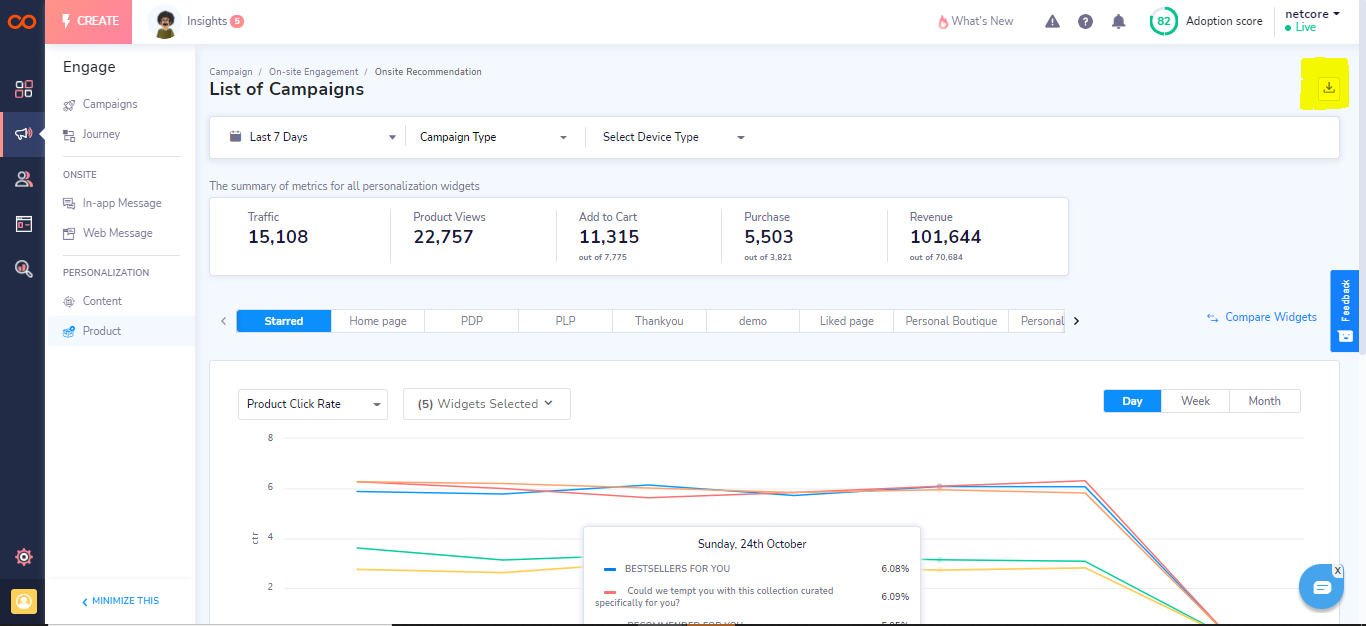The height and width of the screenshot is (626, 1366).
Task: Click the CREATE button
Action: [x=89, y=21]
